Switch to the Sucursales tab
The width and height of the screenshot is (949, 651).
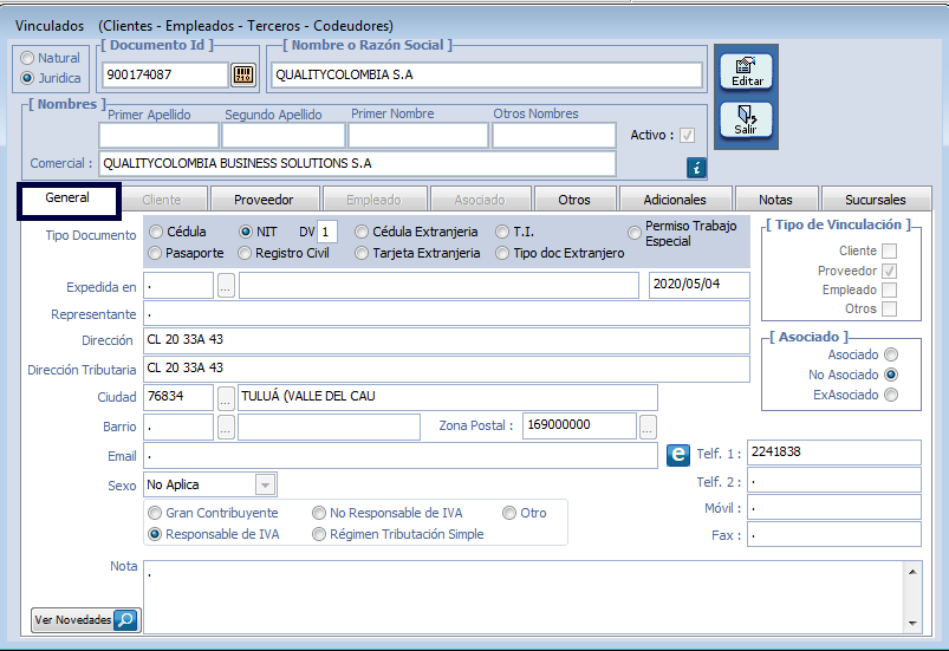pyautogui.click(x=875, y=200)
